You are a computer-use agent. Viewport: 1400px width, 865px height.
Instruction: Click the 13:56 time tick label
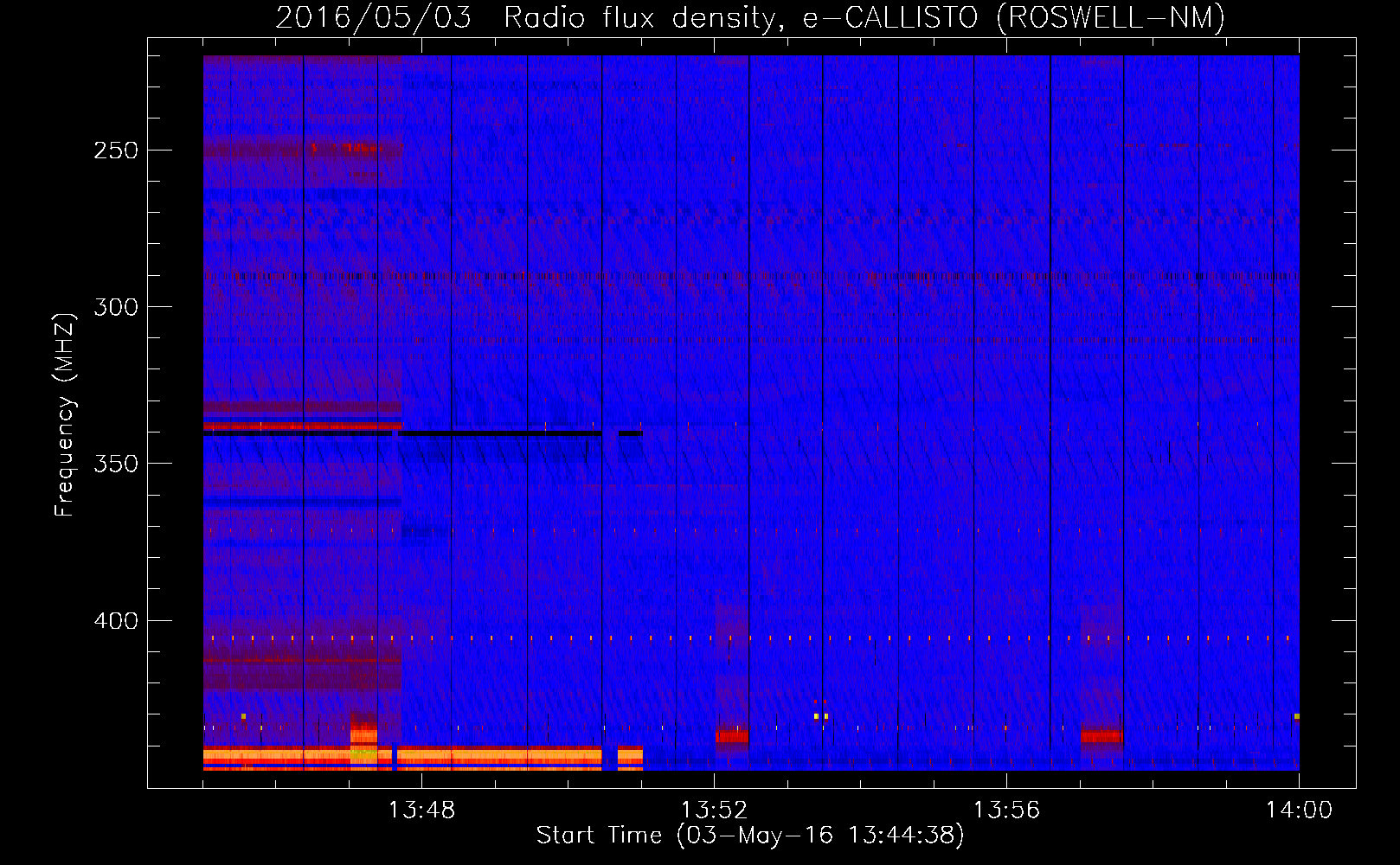point(1006,810)
